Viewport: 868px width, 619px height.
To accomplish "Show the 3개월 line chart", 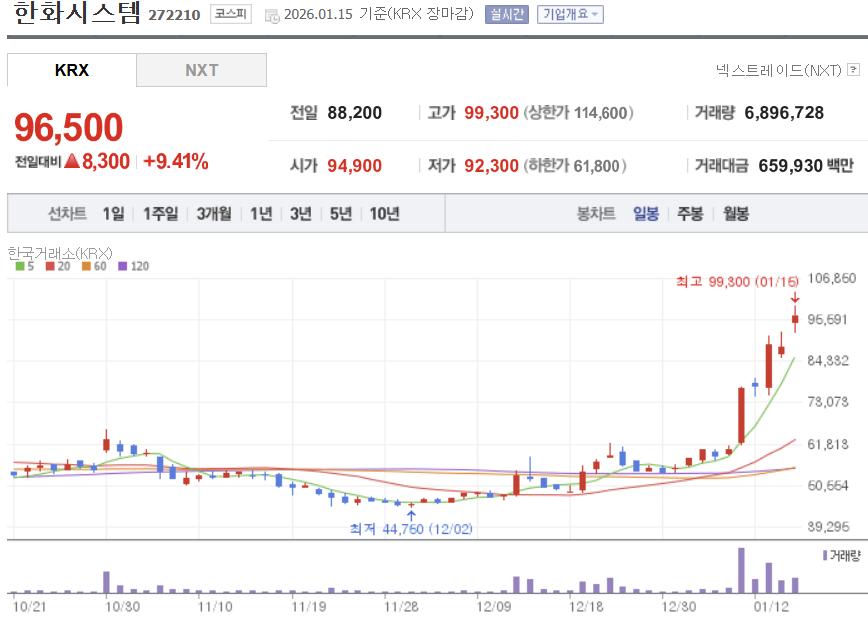I will click(214, 214).
